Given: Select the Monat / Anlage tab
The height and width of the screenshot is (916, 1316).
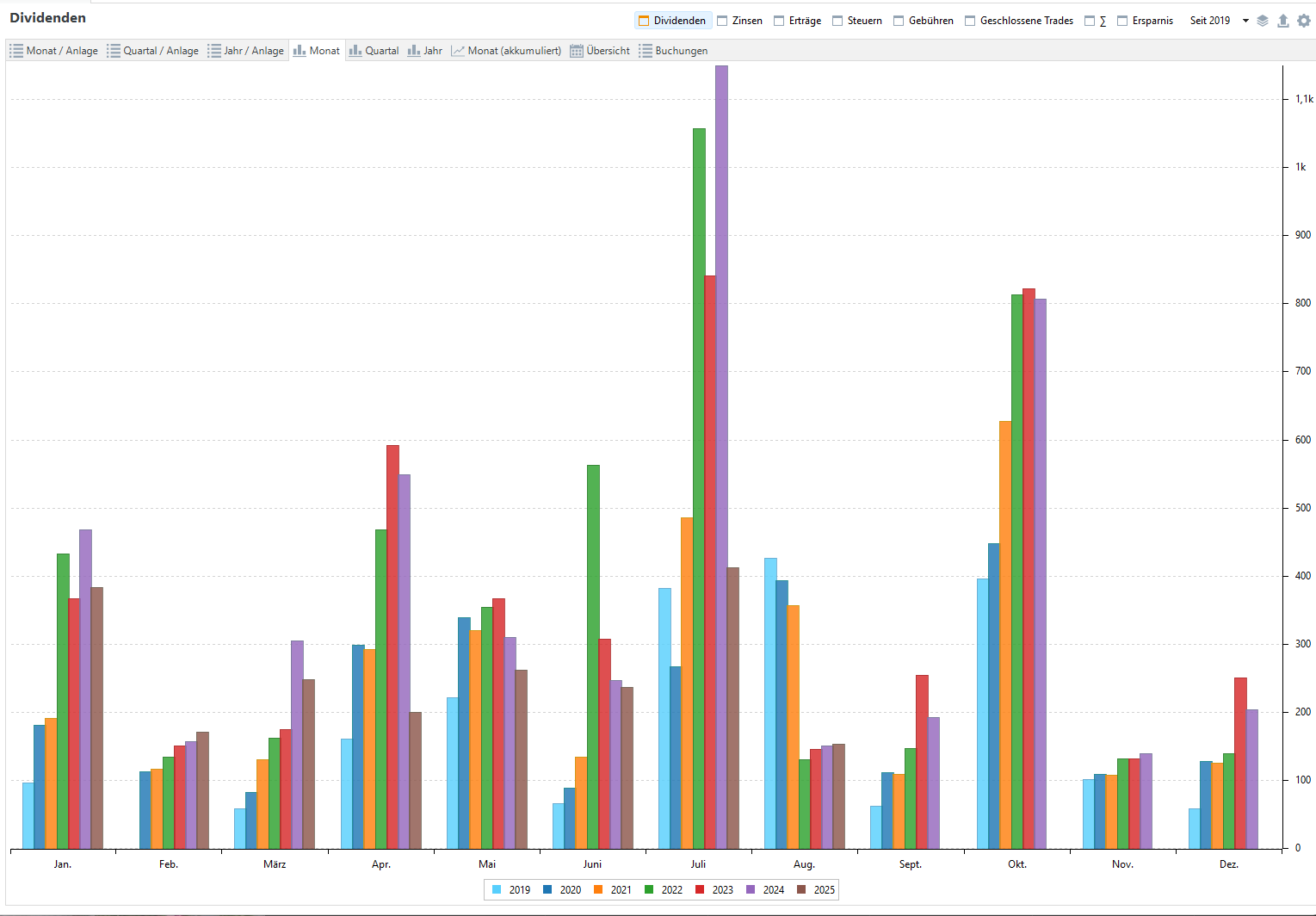Looking at the screenshot, I should [53, 51].
